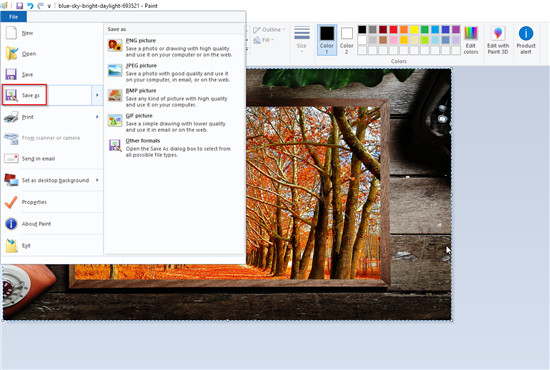
Task: Select Color 1 foreground box
Action: pyautogui.click(x=327, y=40)
